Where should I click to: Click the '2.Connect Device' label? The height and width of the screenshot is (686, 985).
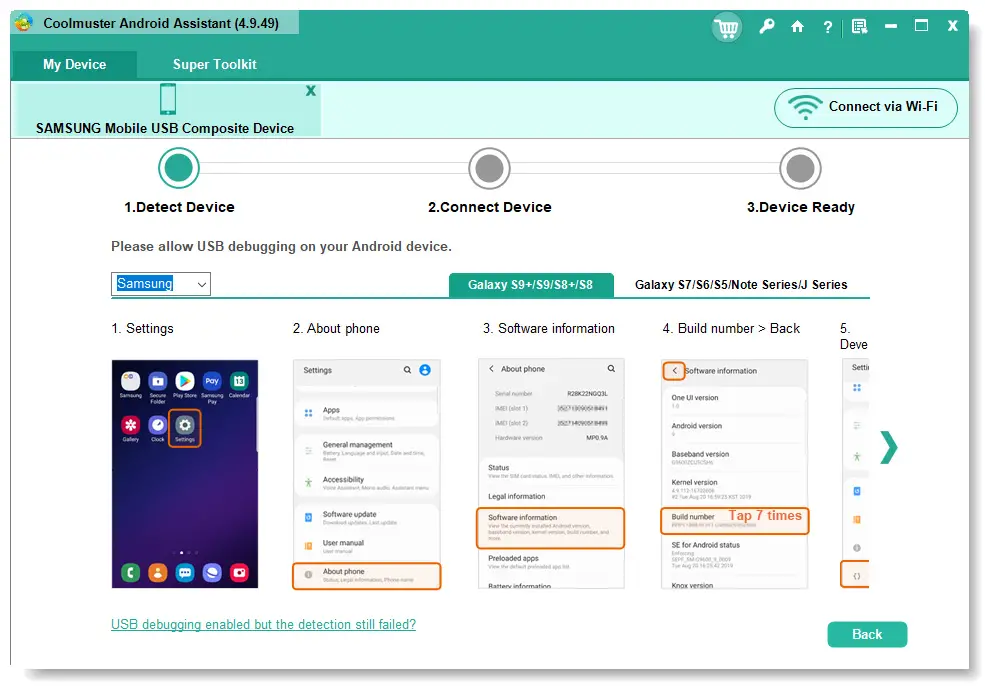coord(489,207)
